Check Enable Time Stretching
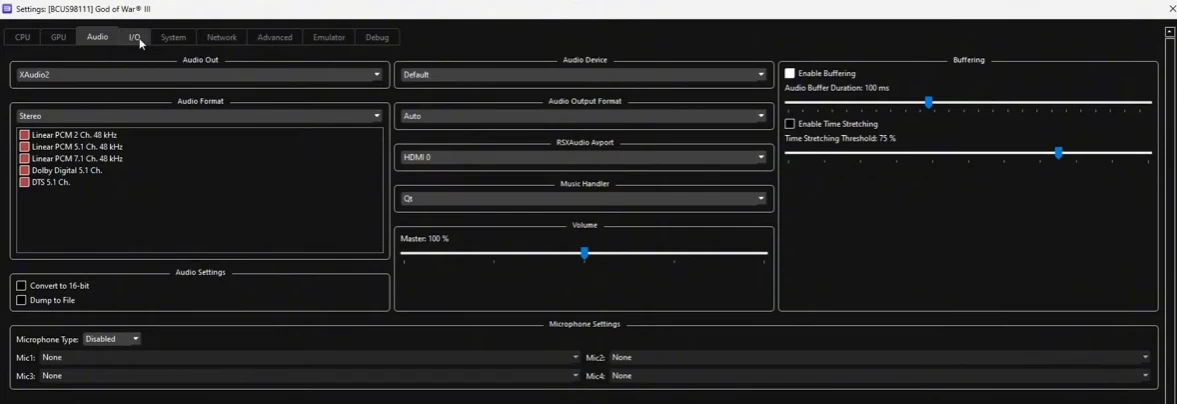Screen dimensions: 1177x404 [790, 124]
